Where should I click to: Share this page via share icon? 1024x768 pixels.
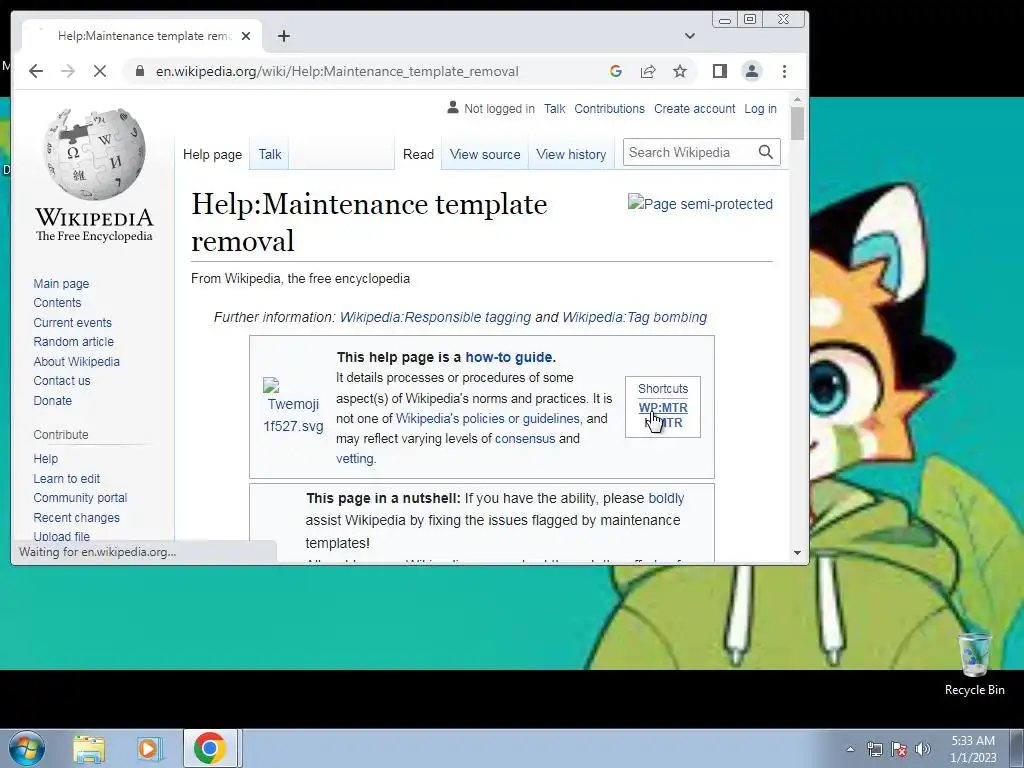(x=648, y=71)
